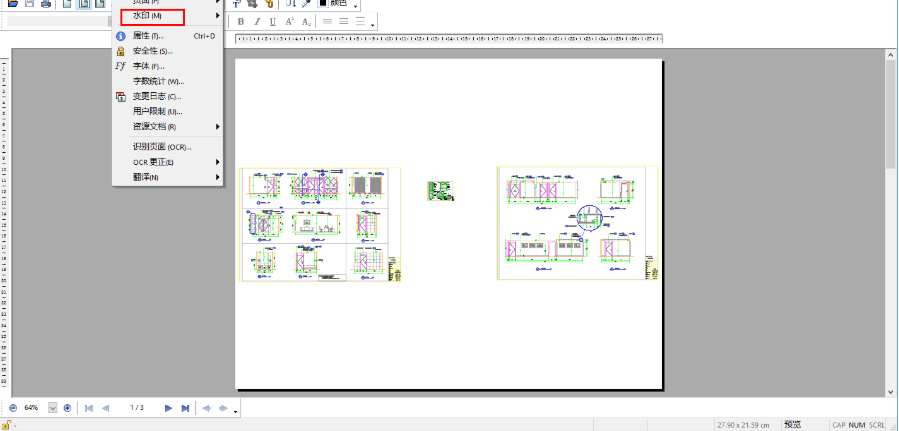Expand the OCR 更正 submenu
This screenshot has width=899, height=431.
pyautogui.click(x=218, y=162)
